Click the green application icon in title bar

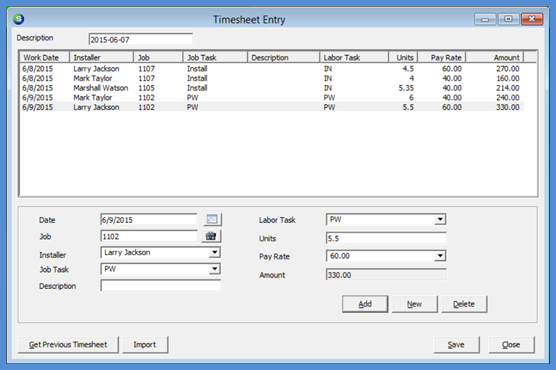(x=19, y=19)
